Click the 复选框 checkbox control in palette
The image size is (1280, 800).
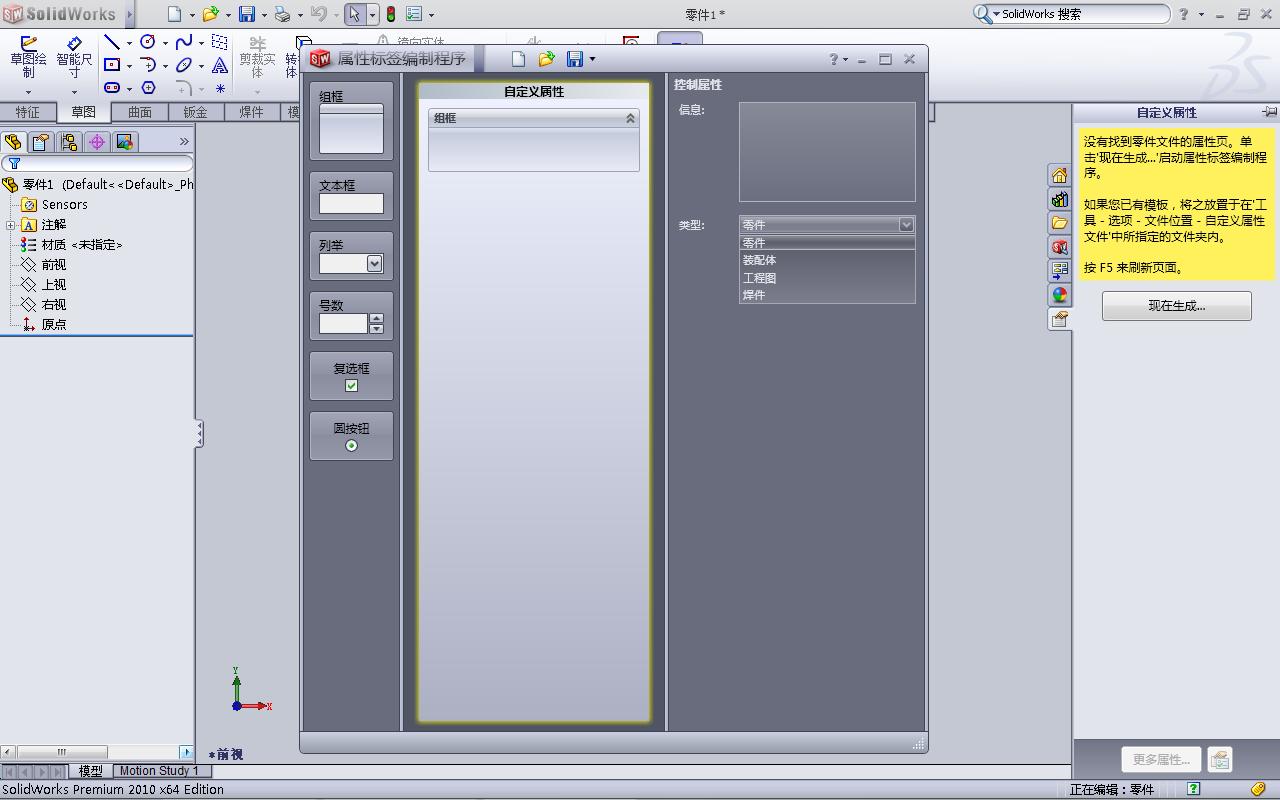pyautogui.click(x=351, y=376)
